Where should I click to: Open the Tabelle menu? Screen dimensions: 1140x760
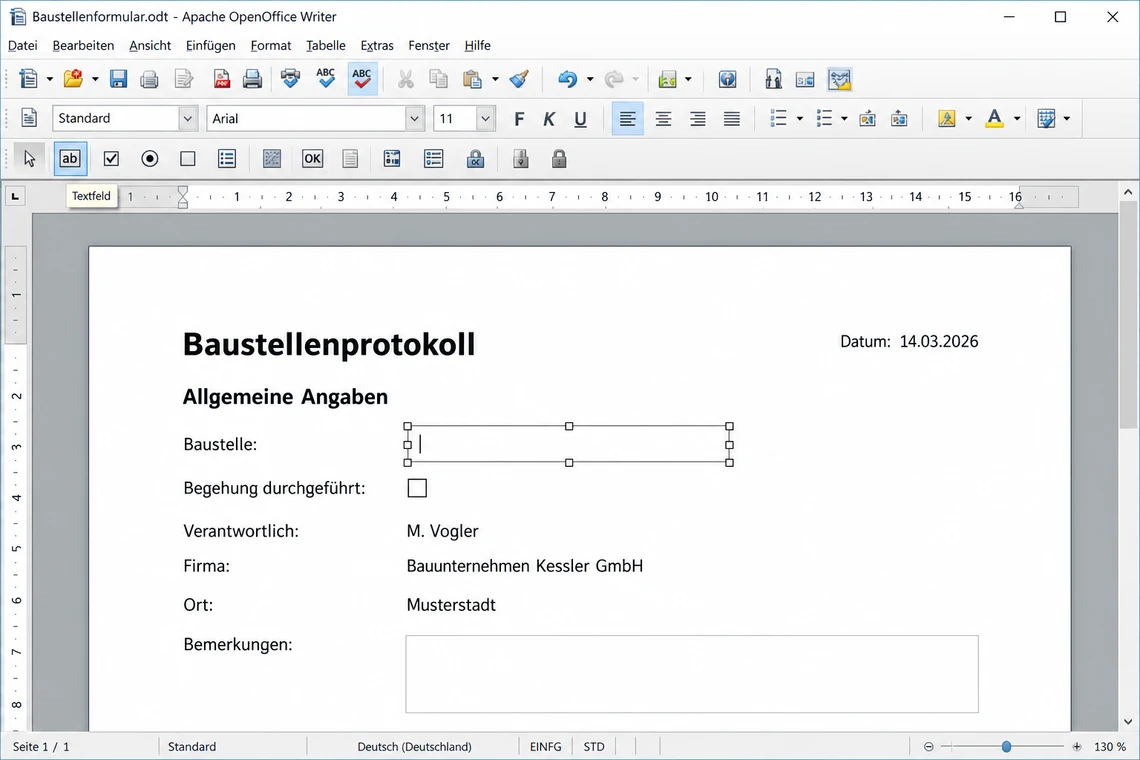point(326,45)
